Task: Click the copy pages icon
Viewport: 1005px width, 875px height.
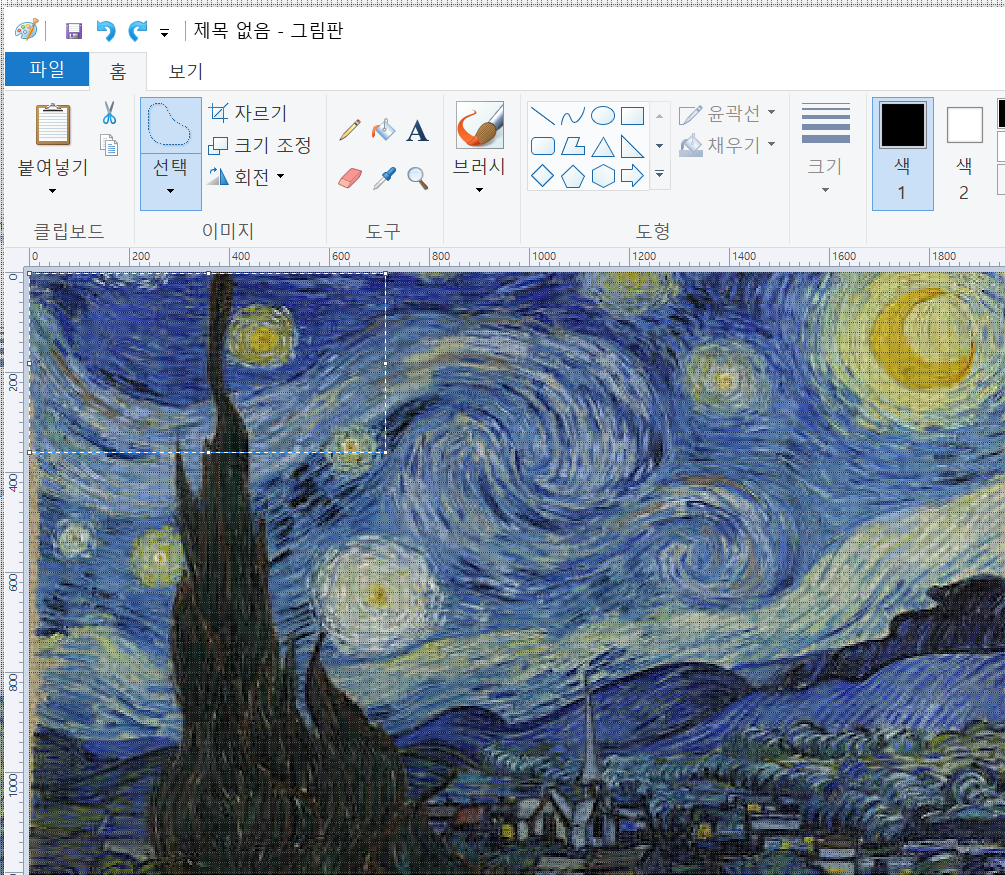Action: pos(110,145)
